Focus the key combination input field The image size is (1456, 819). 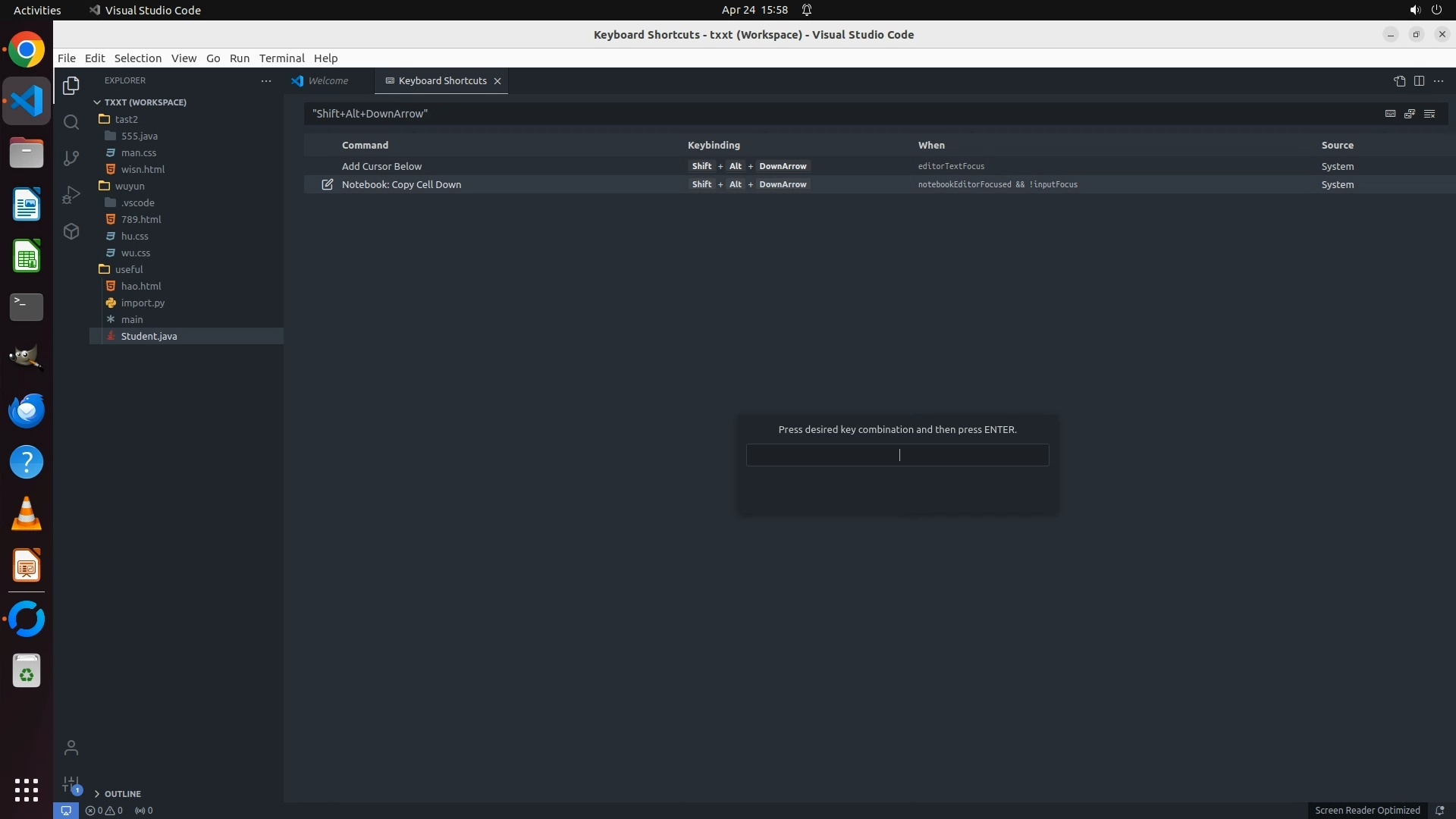click(897, 455)
